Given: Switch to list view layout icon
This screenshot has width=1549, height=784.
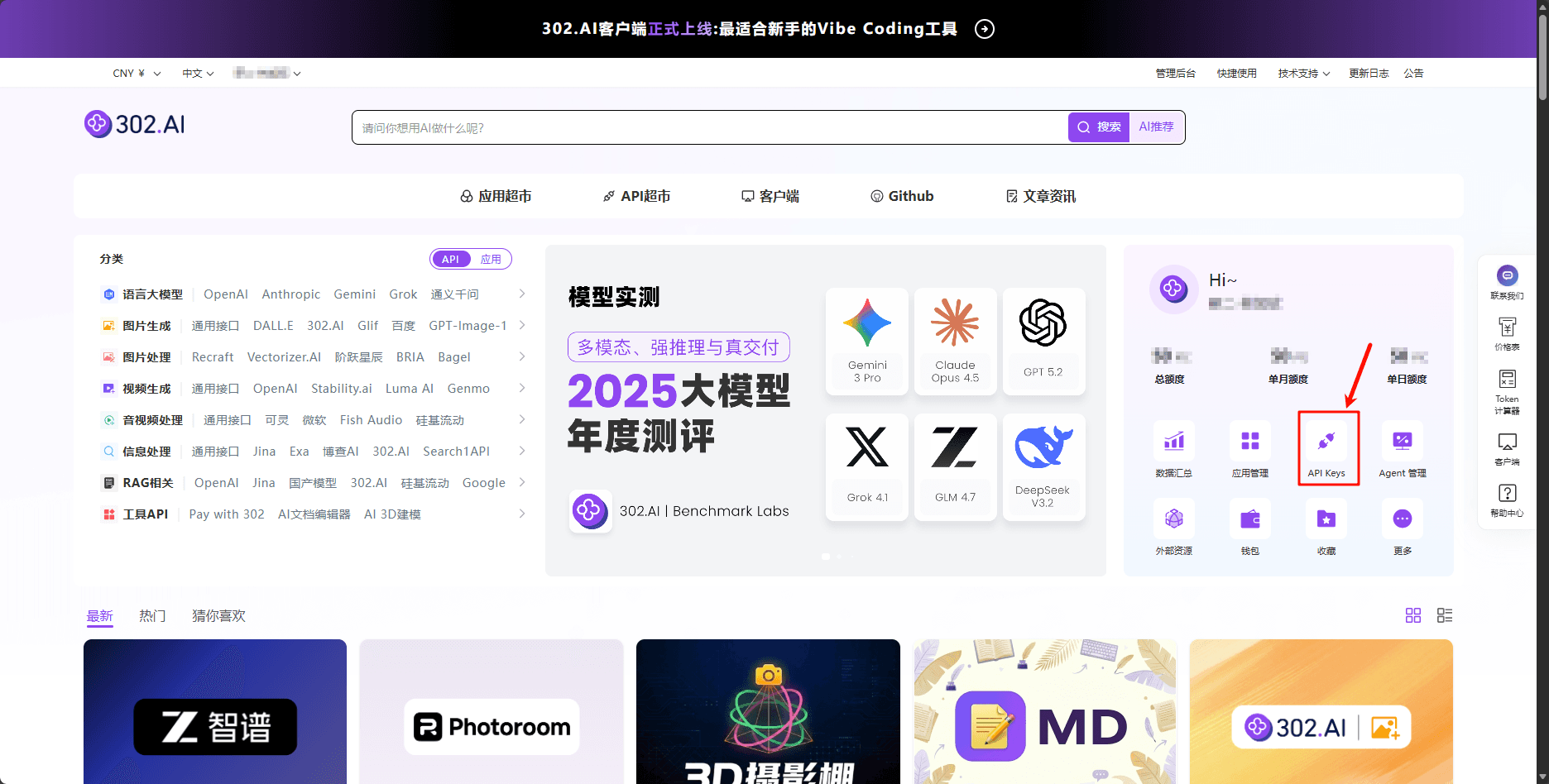Looking at the screenshot, I should (x=1445, y=615).
